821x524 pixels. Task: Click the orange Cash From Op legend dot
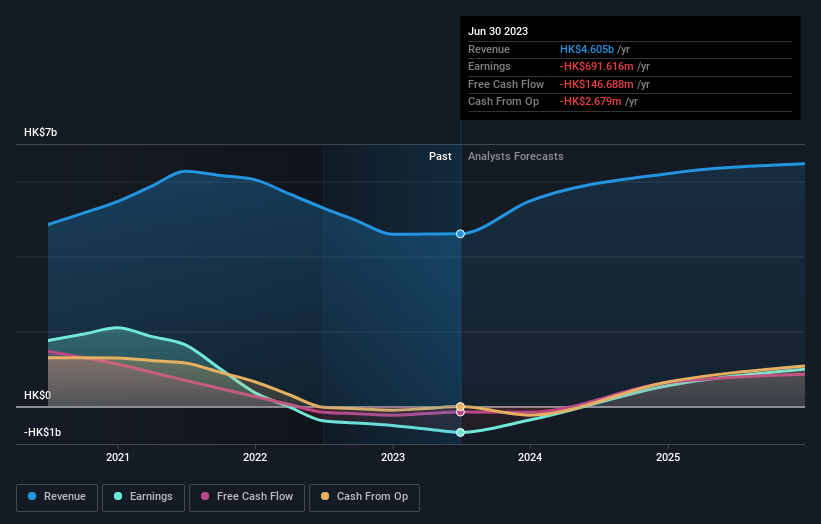click(325, 496)
